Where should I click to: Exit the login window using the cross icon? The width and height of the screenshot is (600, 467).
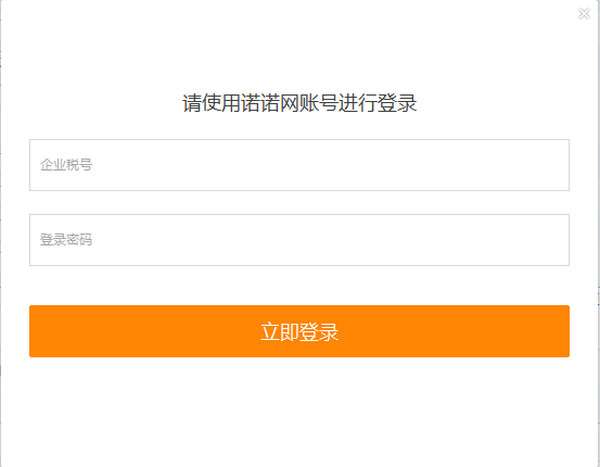(584, 14)
